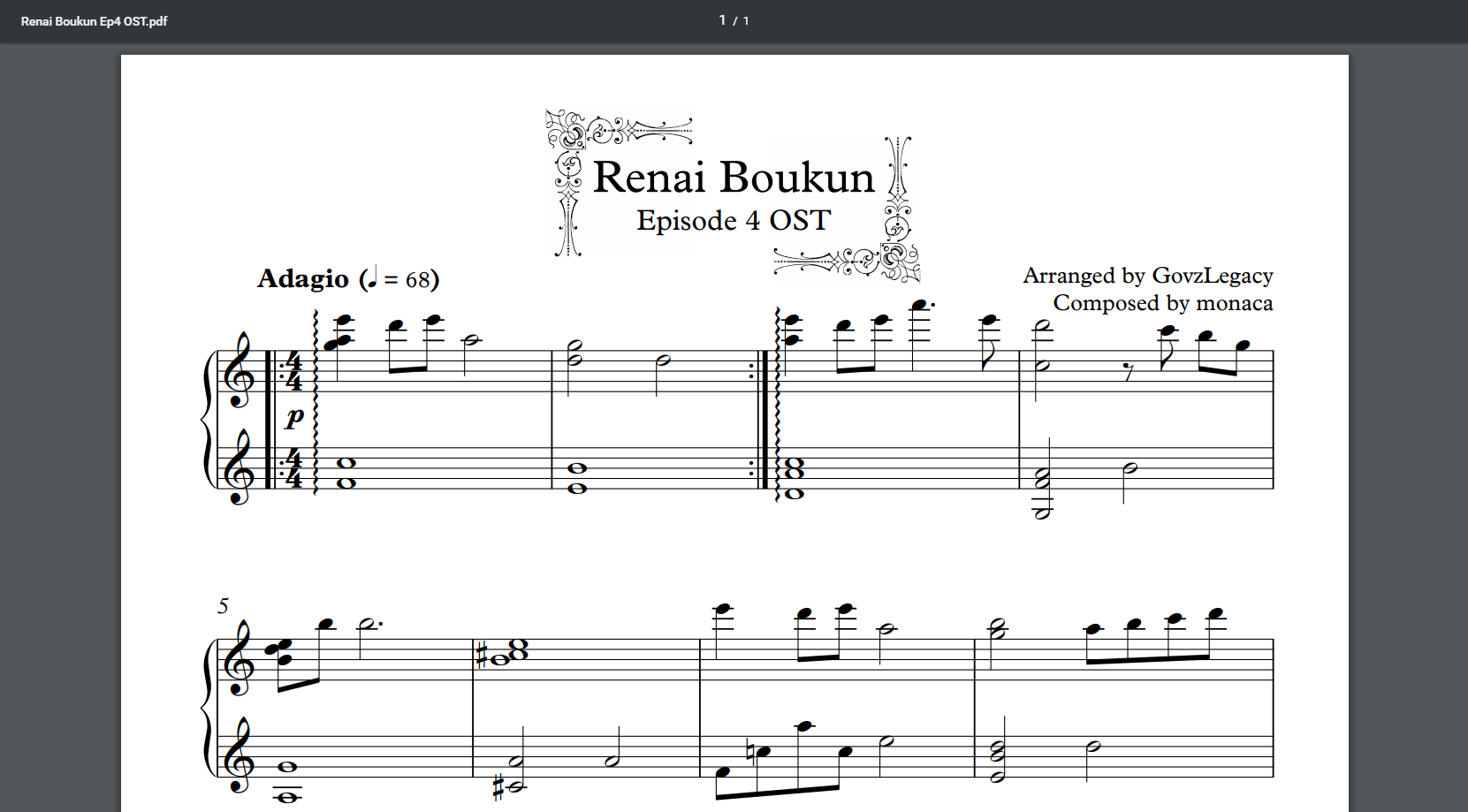This screenshot has width=1468, height=812.
Task: Click the measure number 5 label
Action: [223, 606]
